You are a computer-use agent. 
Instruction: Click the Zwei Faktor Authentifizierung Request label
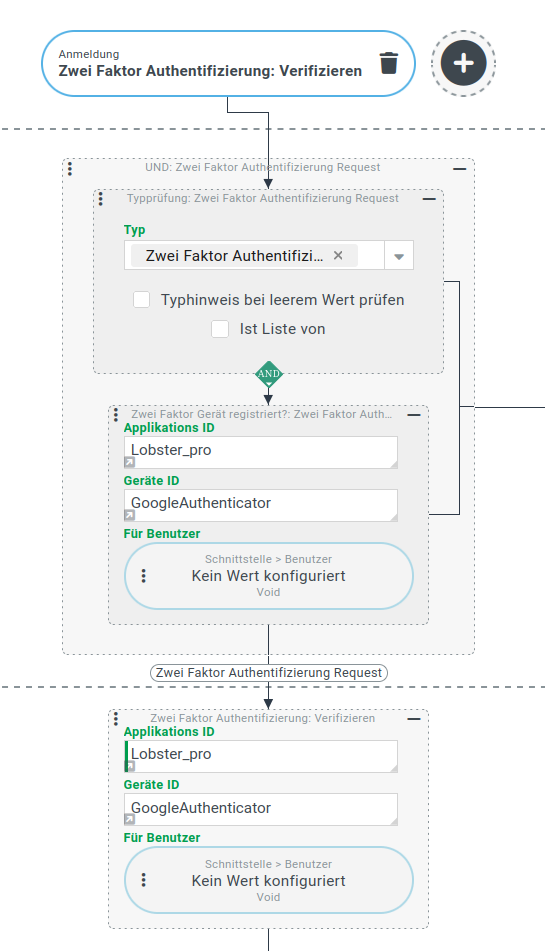269,673
